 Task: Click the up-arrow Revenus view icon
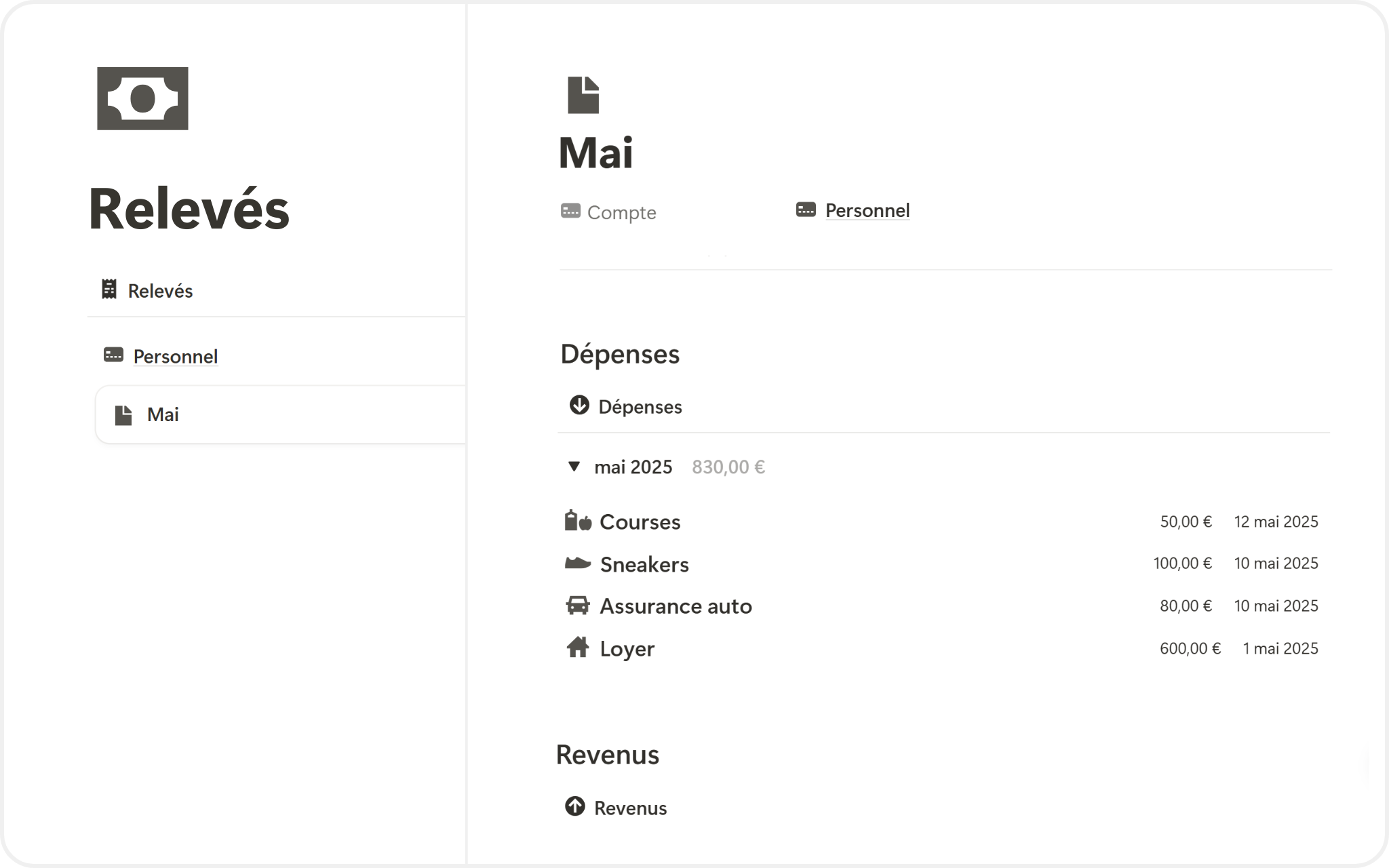[574, 806]
